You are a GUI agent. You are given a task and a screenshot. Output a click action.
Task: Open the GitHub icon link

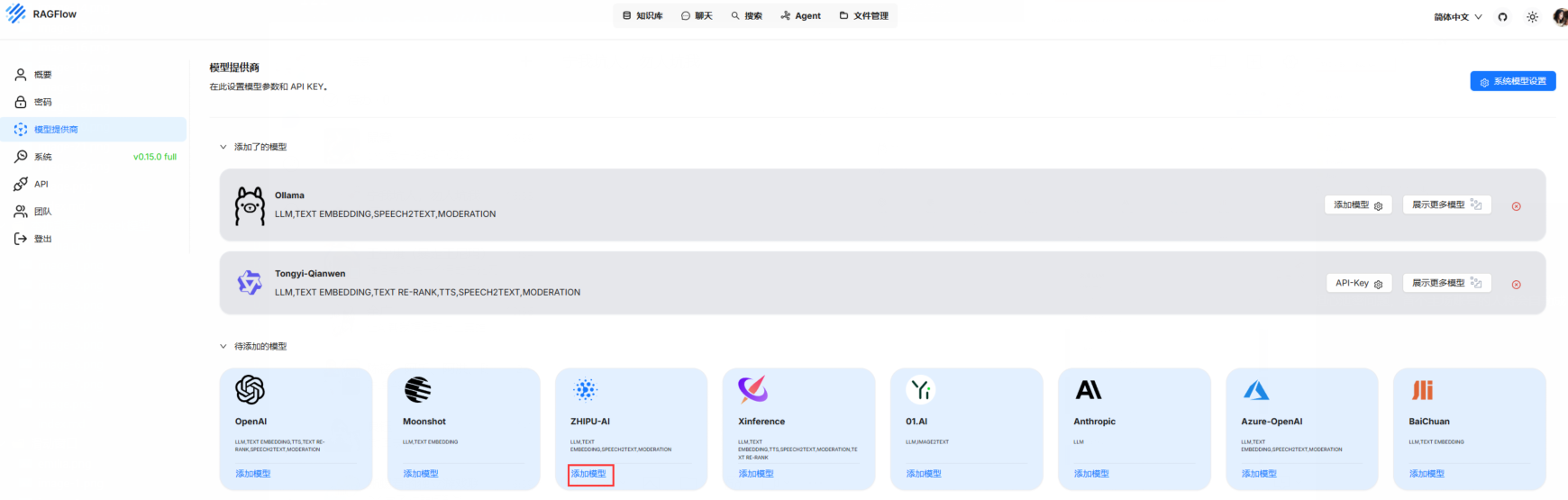coord(1502,17)
